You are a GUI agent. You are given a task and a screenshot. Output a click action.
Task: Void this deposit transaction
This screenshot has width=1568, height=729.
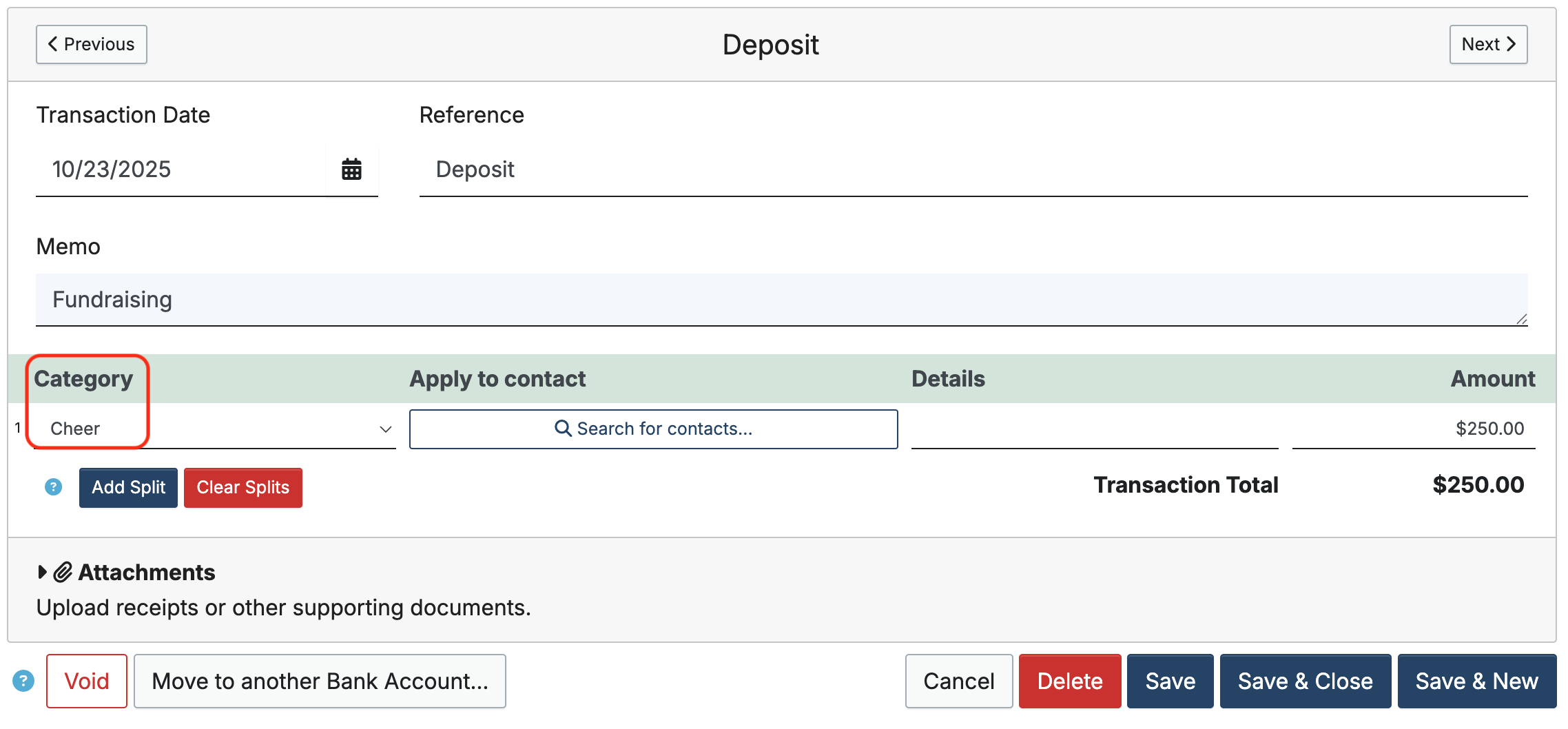coord(87,681)
